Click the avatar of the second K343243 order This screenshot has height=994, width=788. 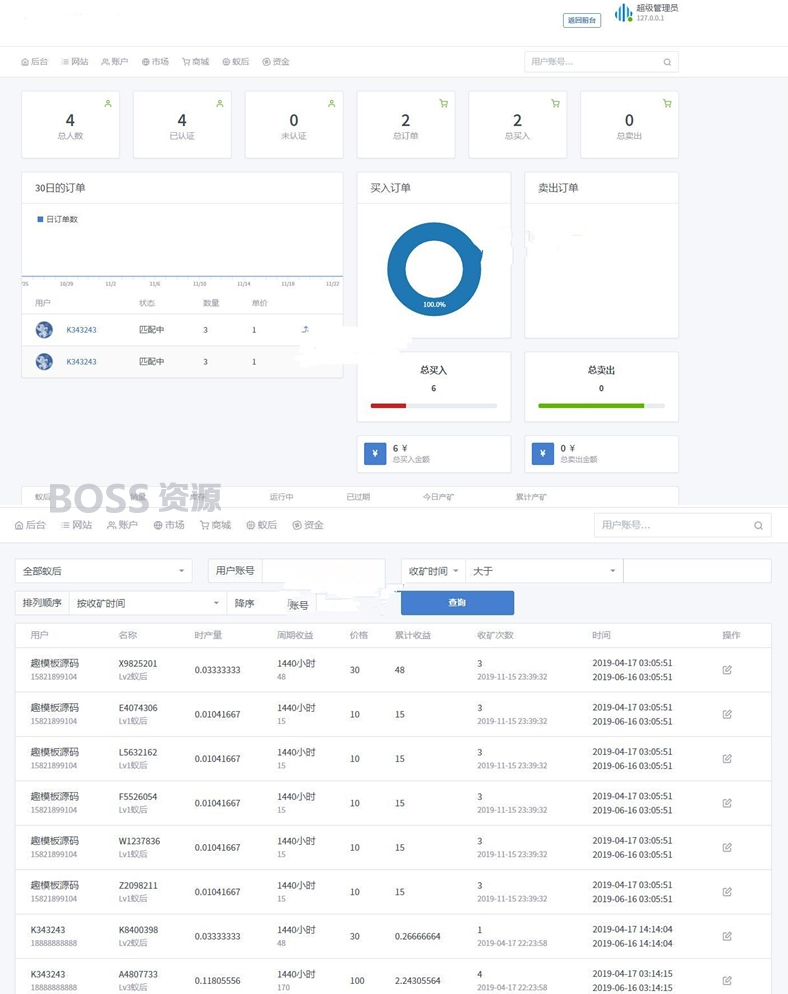pos(44,361)
